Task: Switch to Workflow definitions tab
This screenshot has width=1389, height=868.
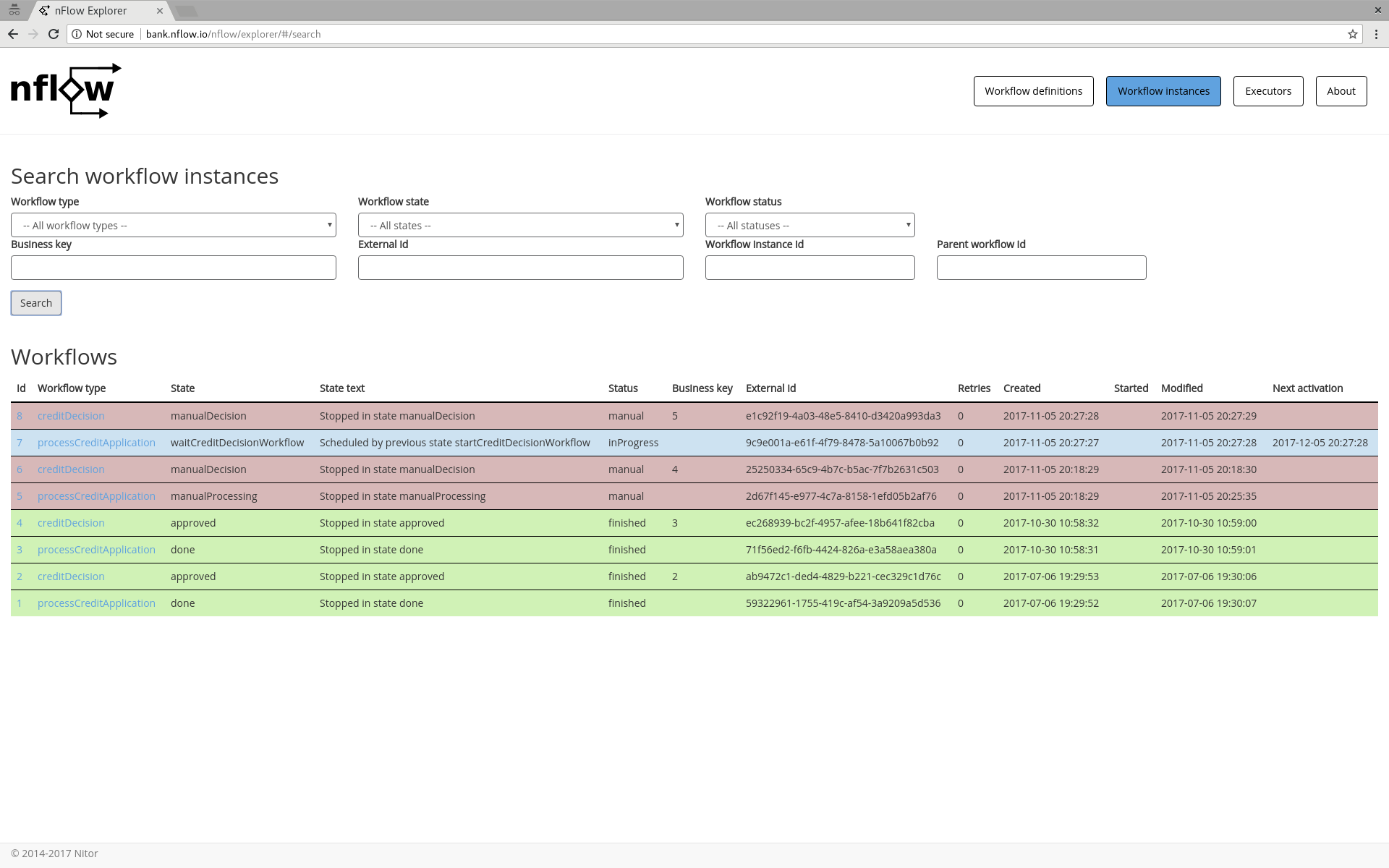Action: (1033, 91)
